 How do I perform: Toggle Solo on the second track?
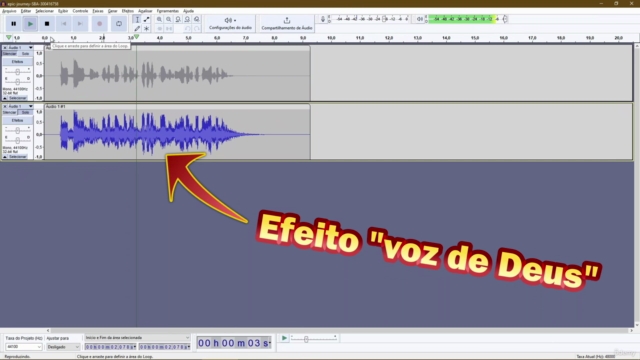click(x=25, y=113)
